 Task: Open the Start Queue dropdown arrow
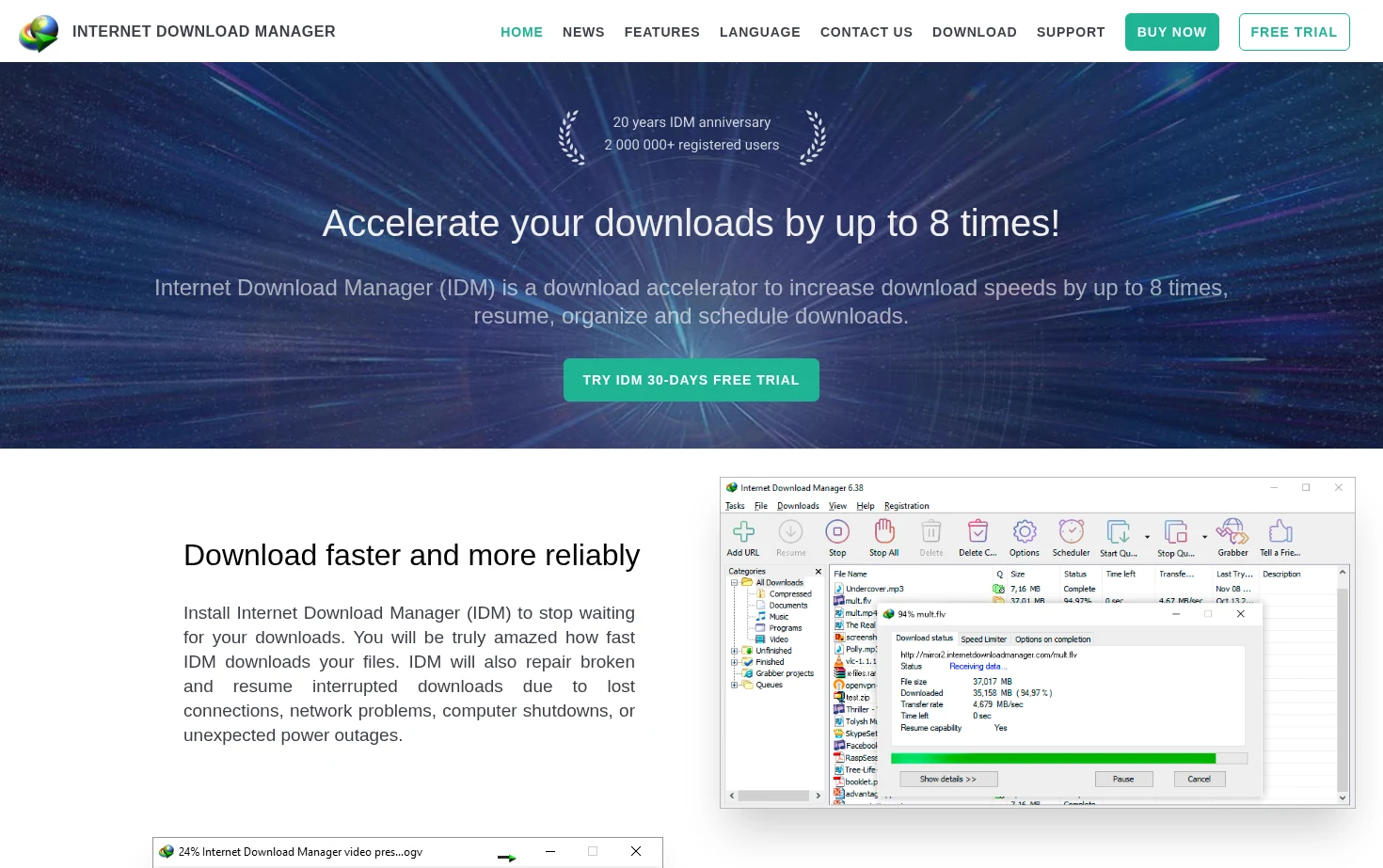pos(1147,537)
